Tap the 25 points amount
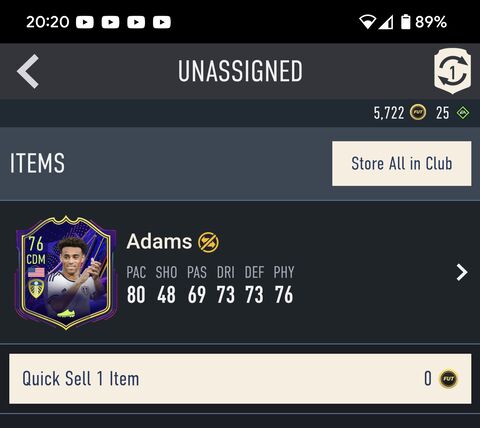Image resolution: width=480 pixels, height=428 pixels. tap(442, 113)
